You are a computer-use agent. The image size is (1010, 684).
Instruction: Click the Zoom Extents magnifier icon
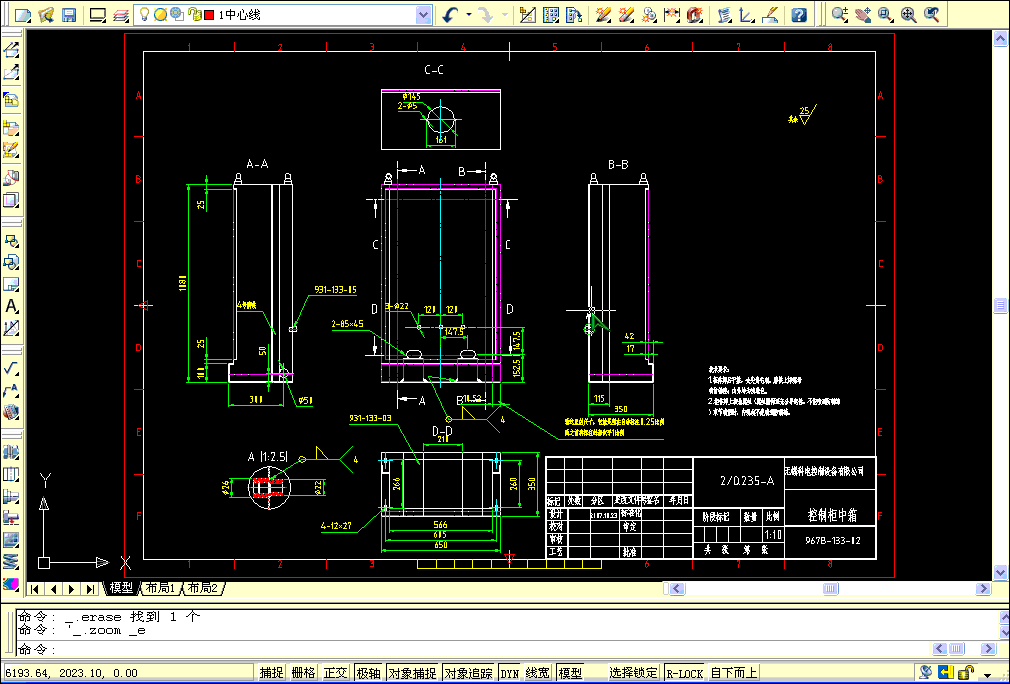click(909, 15)
